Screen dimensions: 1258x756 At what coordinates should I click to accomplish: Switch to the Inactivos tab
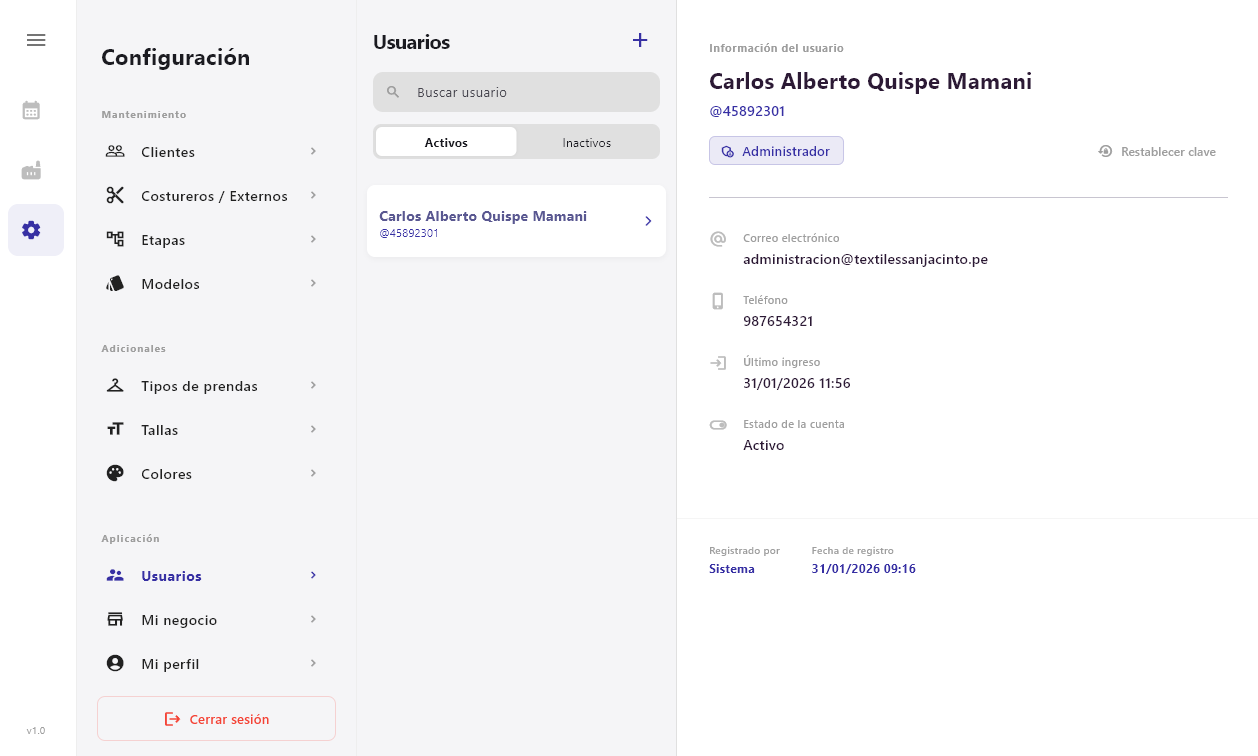(x=587, y=142)
